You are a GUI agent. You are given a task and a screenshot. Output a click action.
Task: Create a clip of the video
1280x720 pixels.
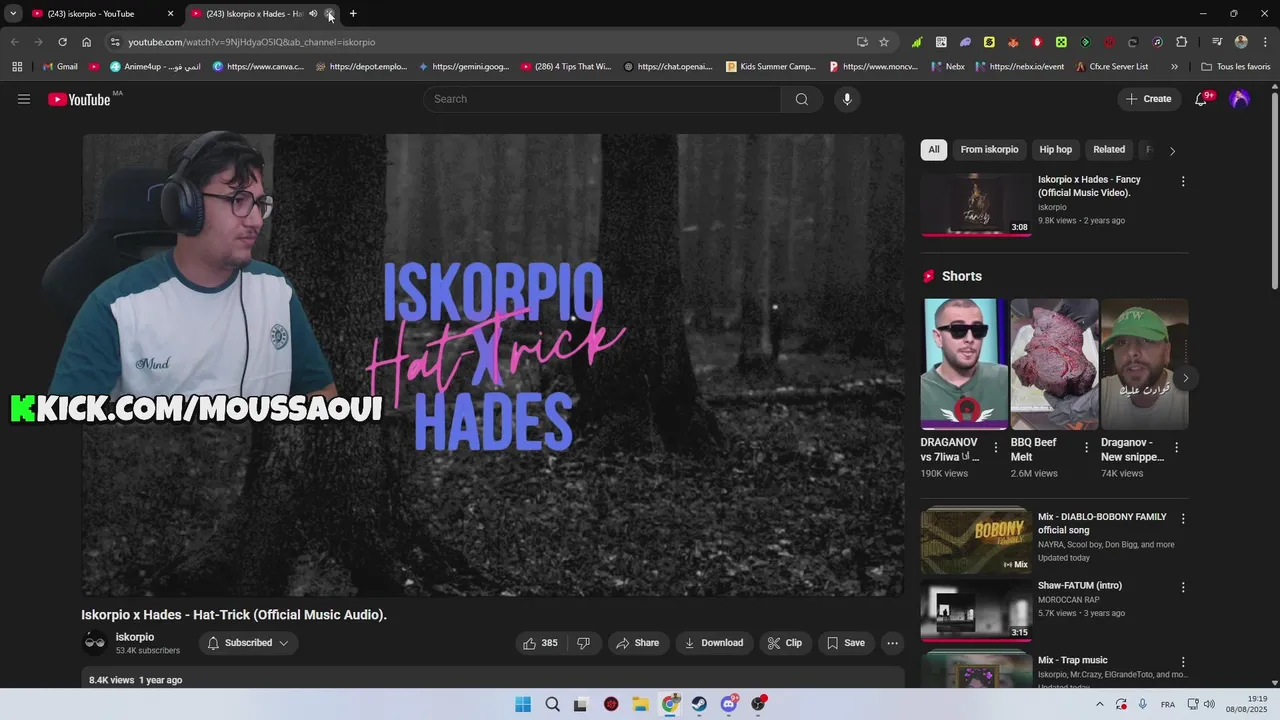click(785, 643)
